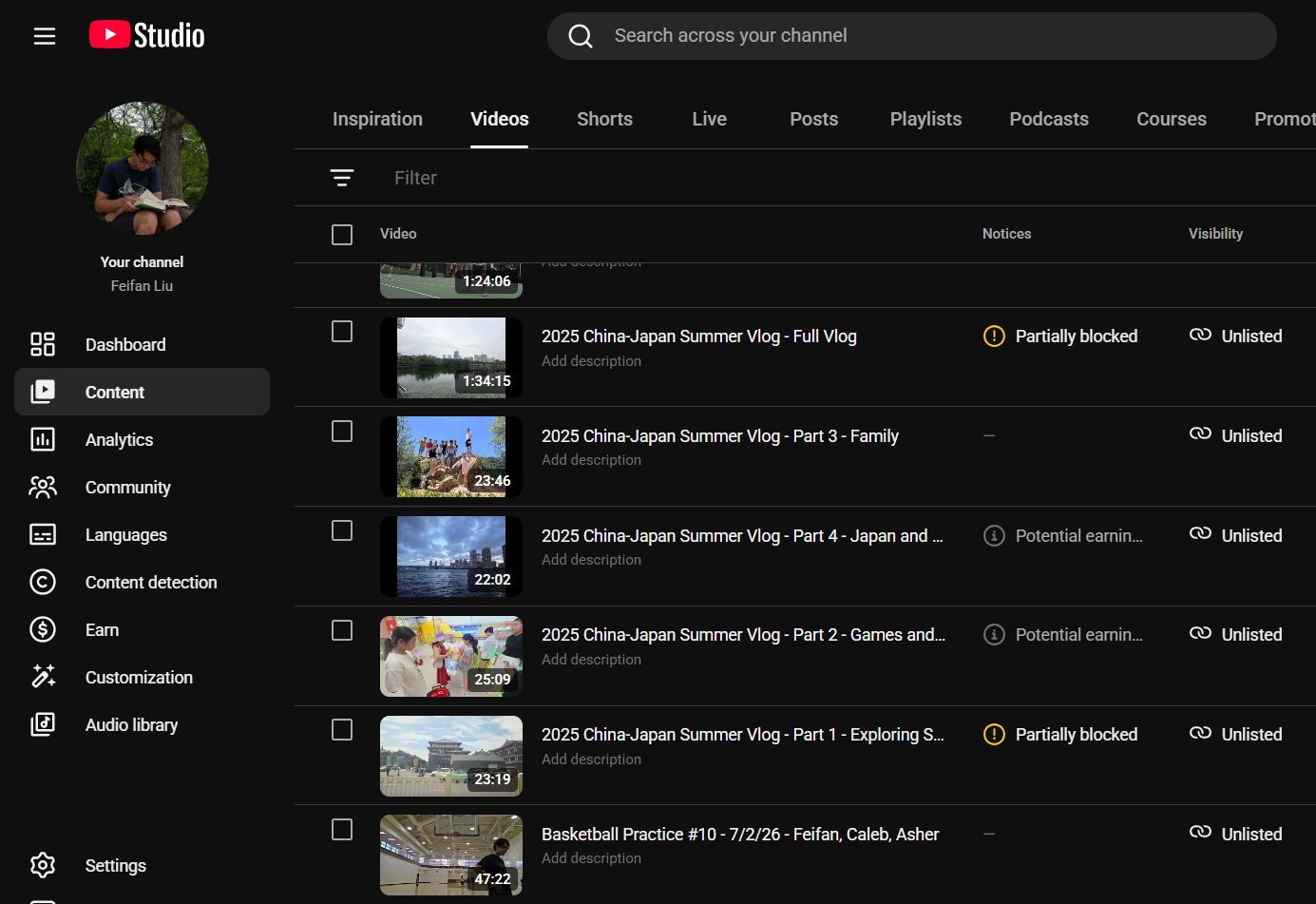The width and height of the screenshot is (1316, 904).
Task: Open the Podcasts tab
Action: pyautogui.click(x=1049, y=119)
